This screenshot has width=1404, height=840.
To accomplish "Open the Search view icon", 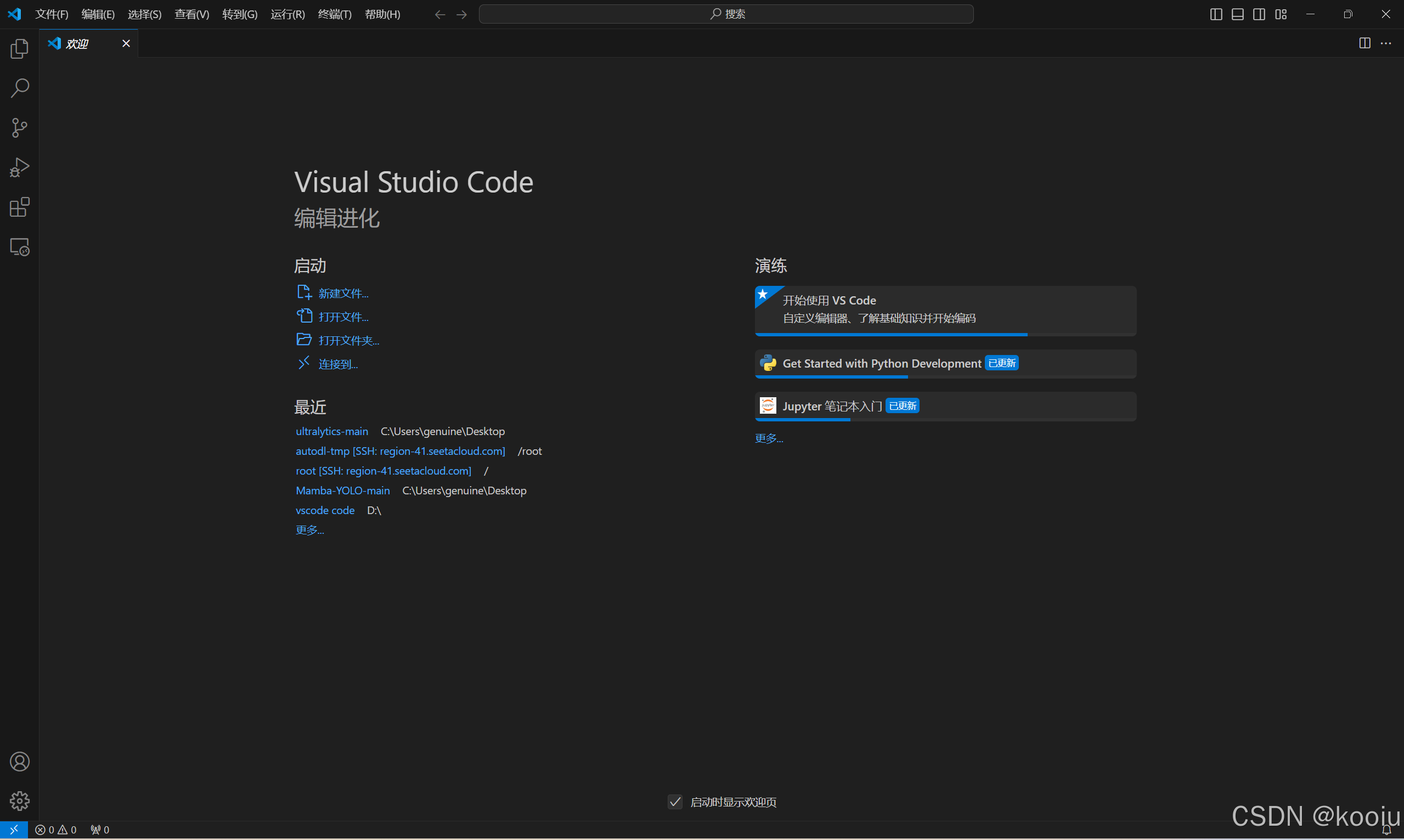I will click(19, 88).
